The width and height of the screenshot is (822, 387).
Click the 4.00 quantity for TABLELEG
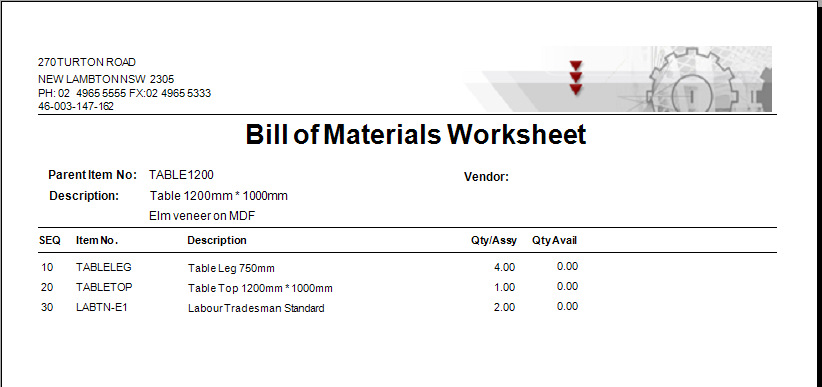pyautogui.click(x=504, y=267)
